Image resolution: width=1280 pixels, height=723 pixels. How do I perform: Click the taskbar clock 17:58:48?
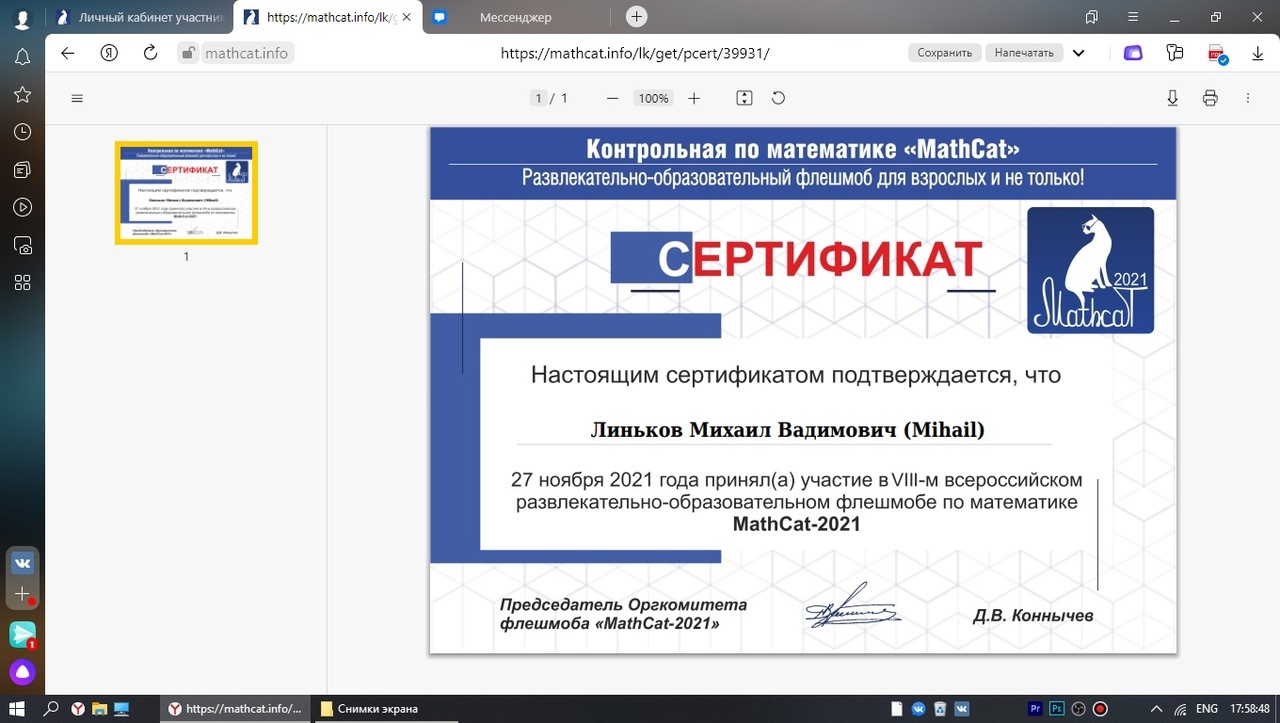(1251, 709)
